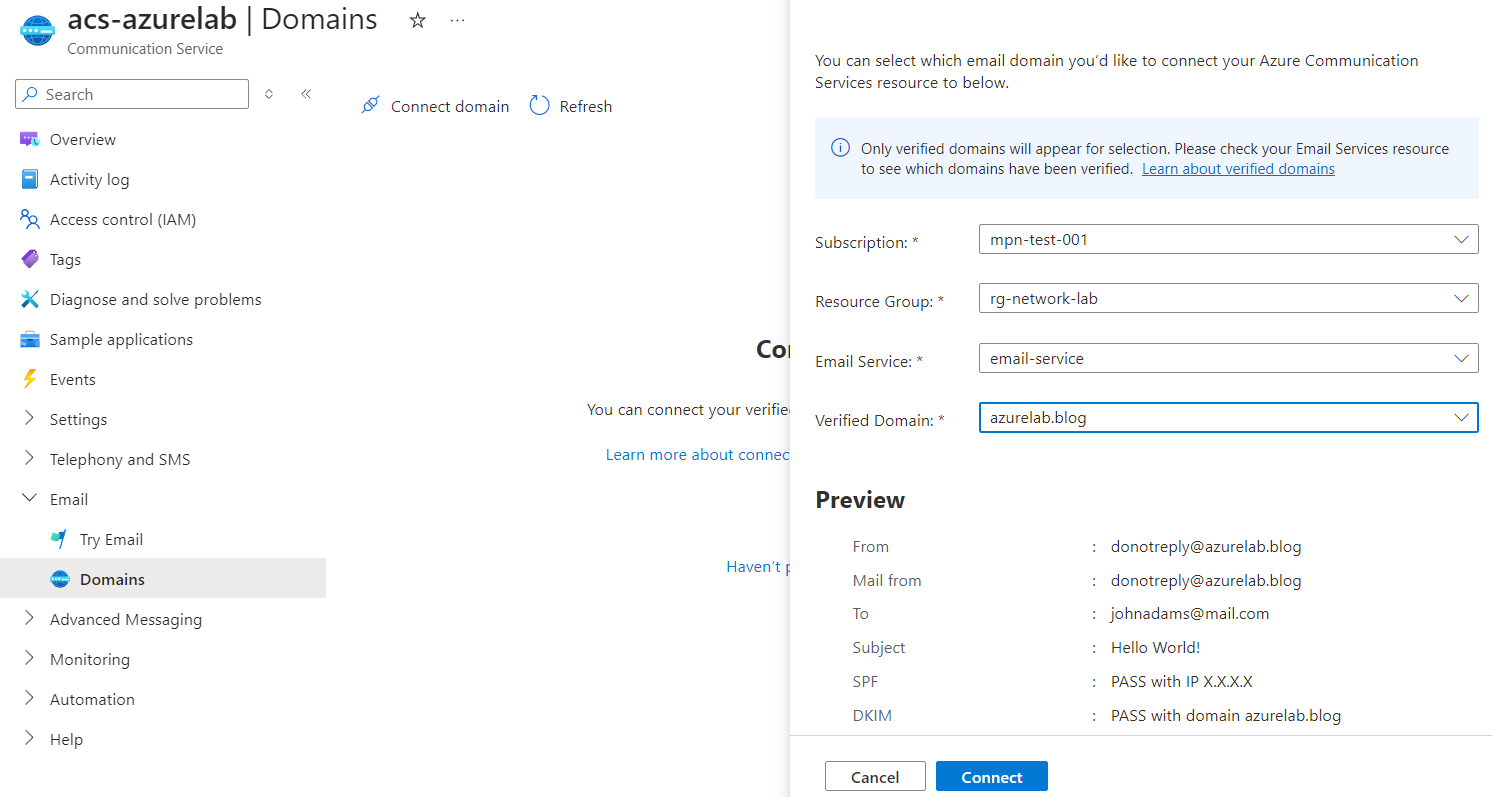This screenshot has height=797, width=1492.
Task: Click the Sample applications briefcase icon
Action: point(29,339)
